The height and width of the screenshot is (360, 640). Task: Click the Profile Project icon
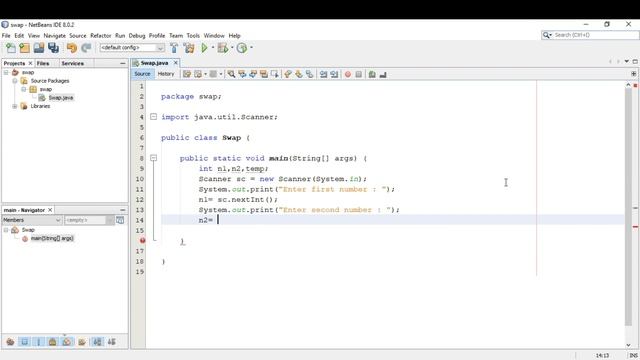coord(242,48)
